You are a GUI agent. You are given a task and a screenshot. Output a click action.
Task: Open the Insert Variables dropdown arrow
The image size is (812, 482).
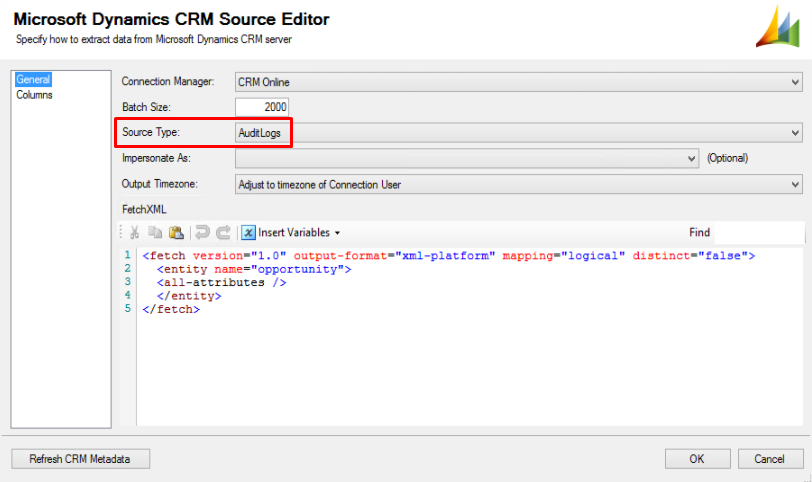tap(337, 233)
